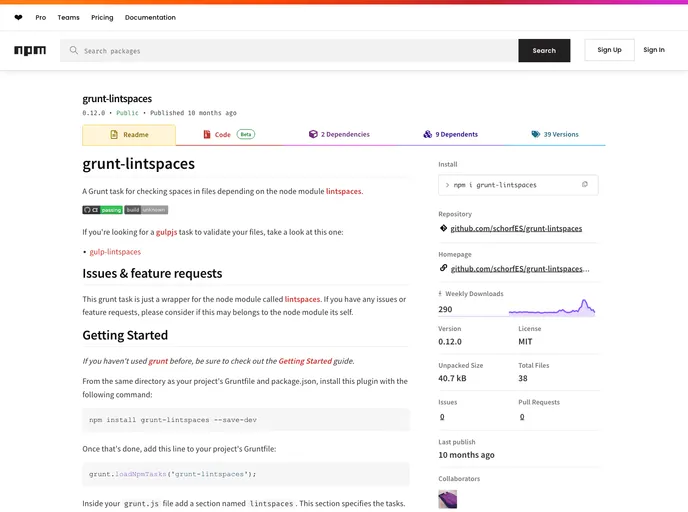Click the unpacked size 40.7 kB

452,378
